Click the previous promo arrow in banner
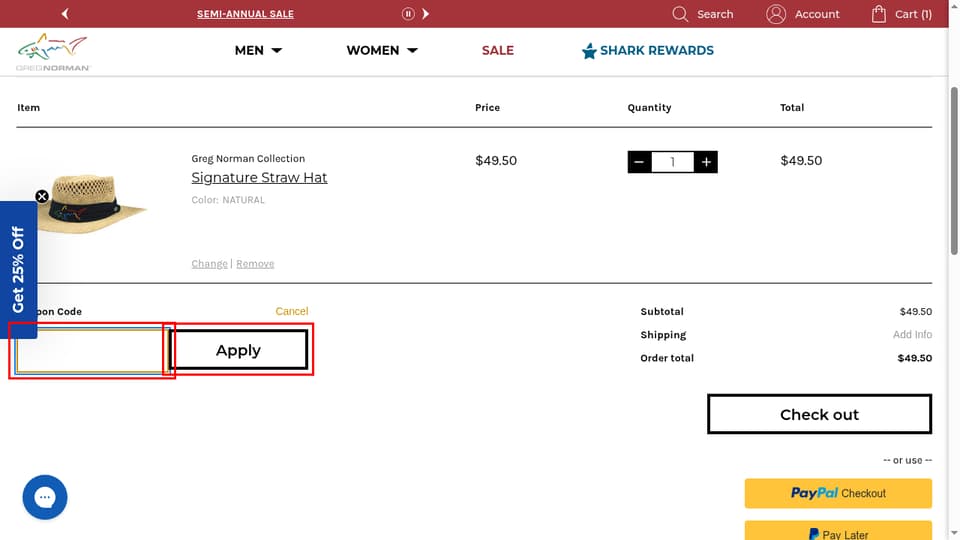The image size is (960, 540). coord(65,13)
